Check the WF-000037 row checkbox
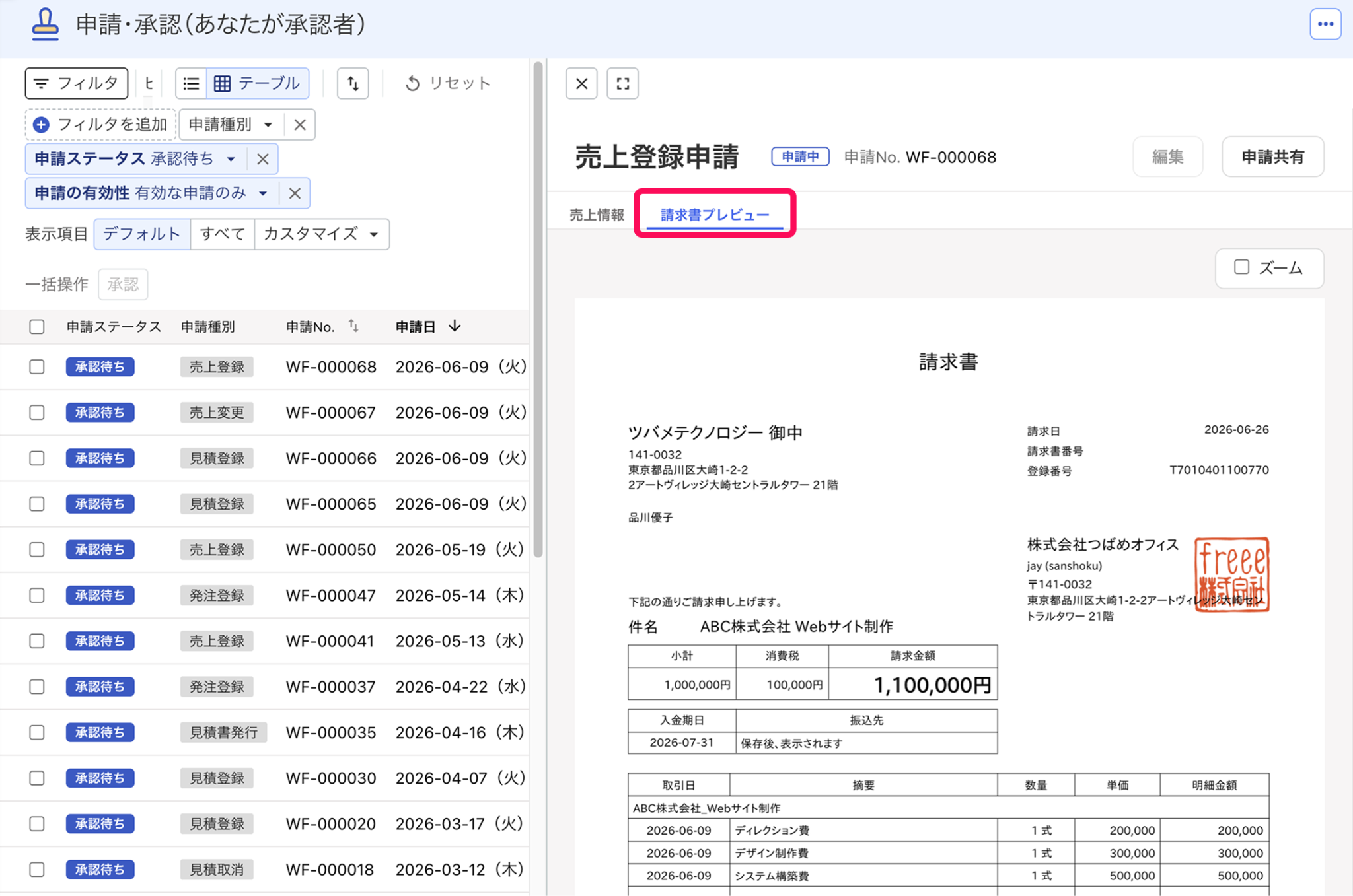Screen dimensions: 1353x896 click(x=37, y=687)
